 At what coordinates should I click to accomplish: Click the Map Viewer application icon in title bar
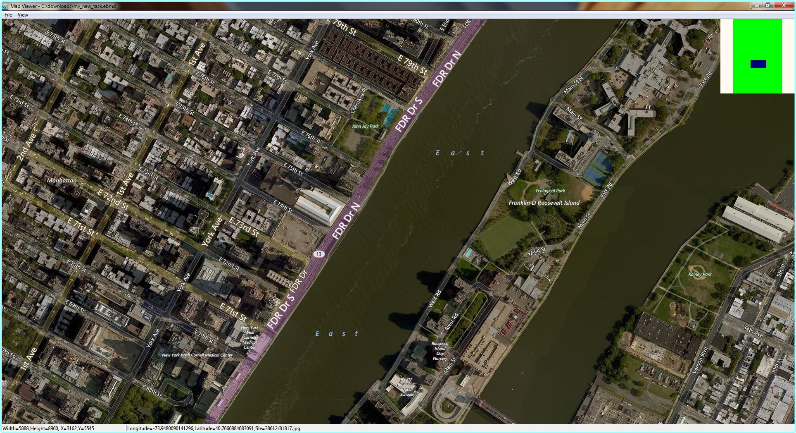[x=6, y=6]
